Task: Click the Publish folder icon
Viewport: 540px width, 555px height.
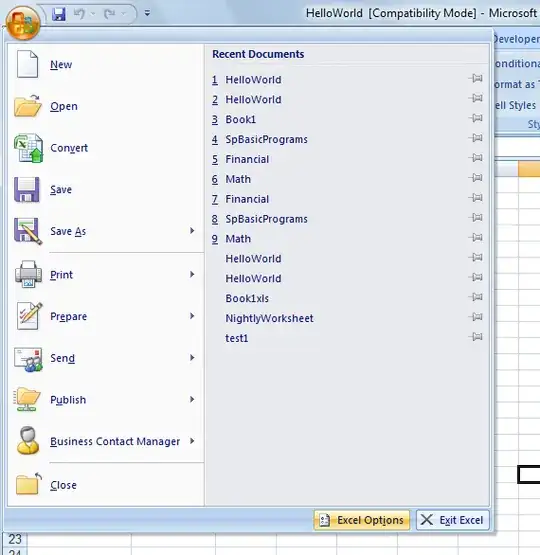Action: click(x=27, y=399)
